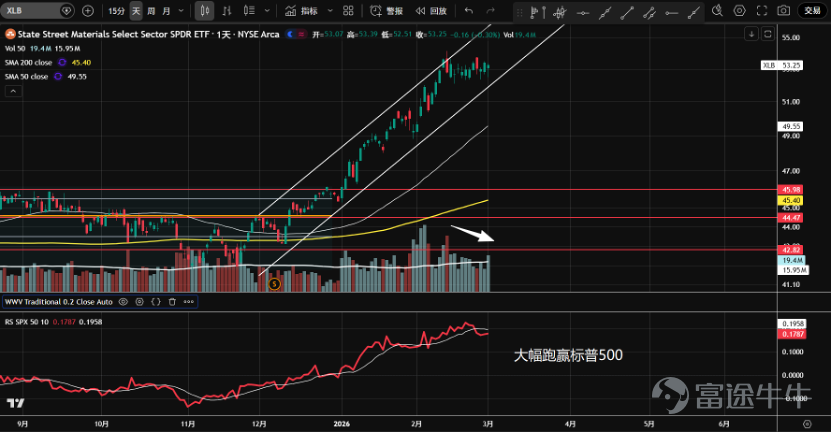832x432 pixels.
Task: Click the 0.1787 red RS value label
Action: [x=793, y=334]
